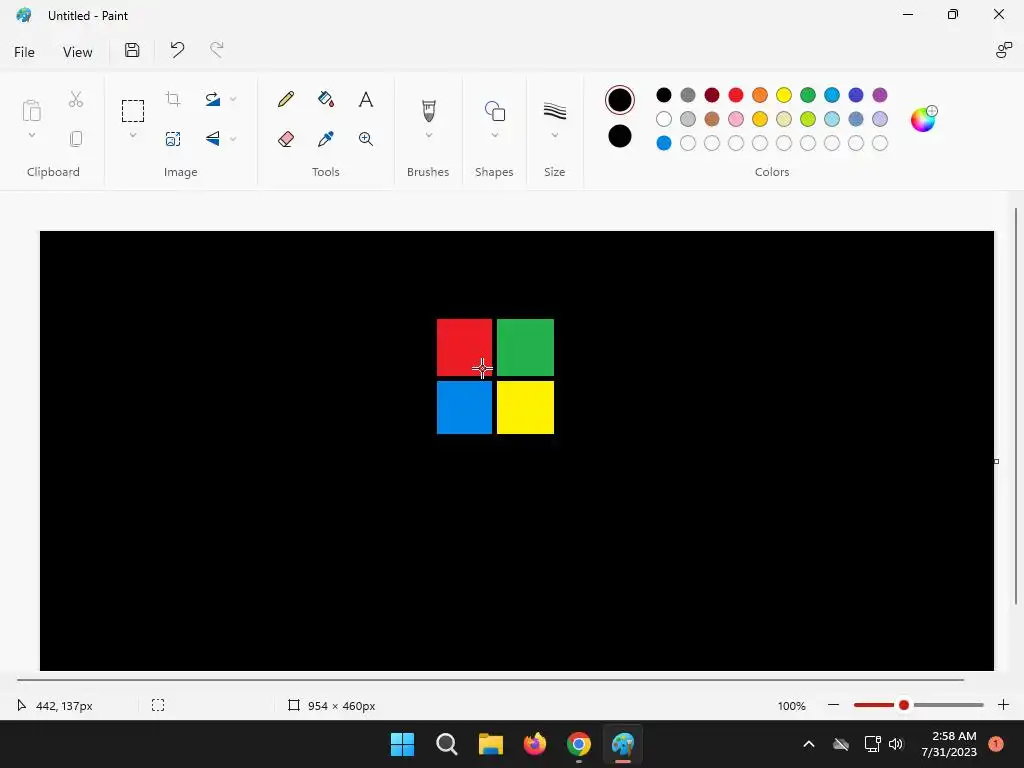
Task: Select the Eraser tool
Action: pyautogui.click(x=285, y=138)
